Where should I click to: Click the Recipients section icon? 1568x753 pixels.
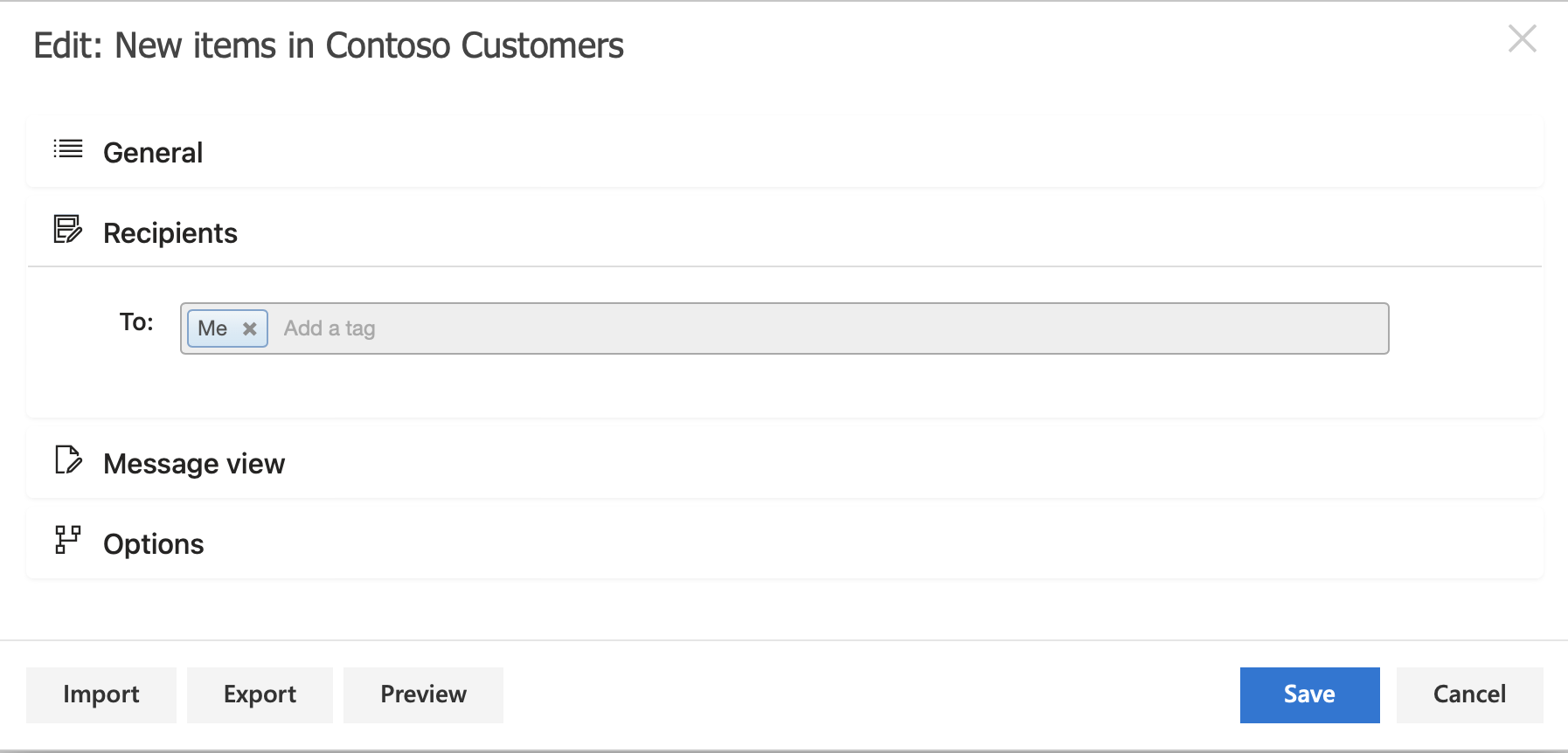[67, 230]
